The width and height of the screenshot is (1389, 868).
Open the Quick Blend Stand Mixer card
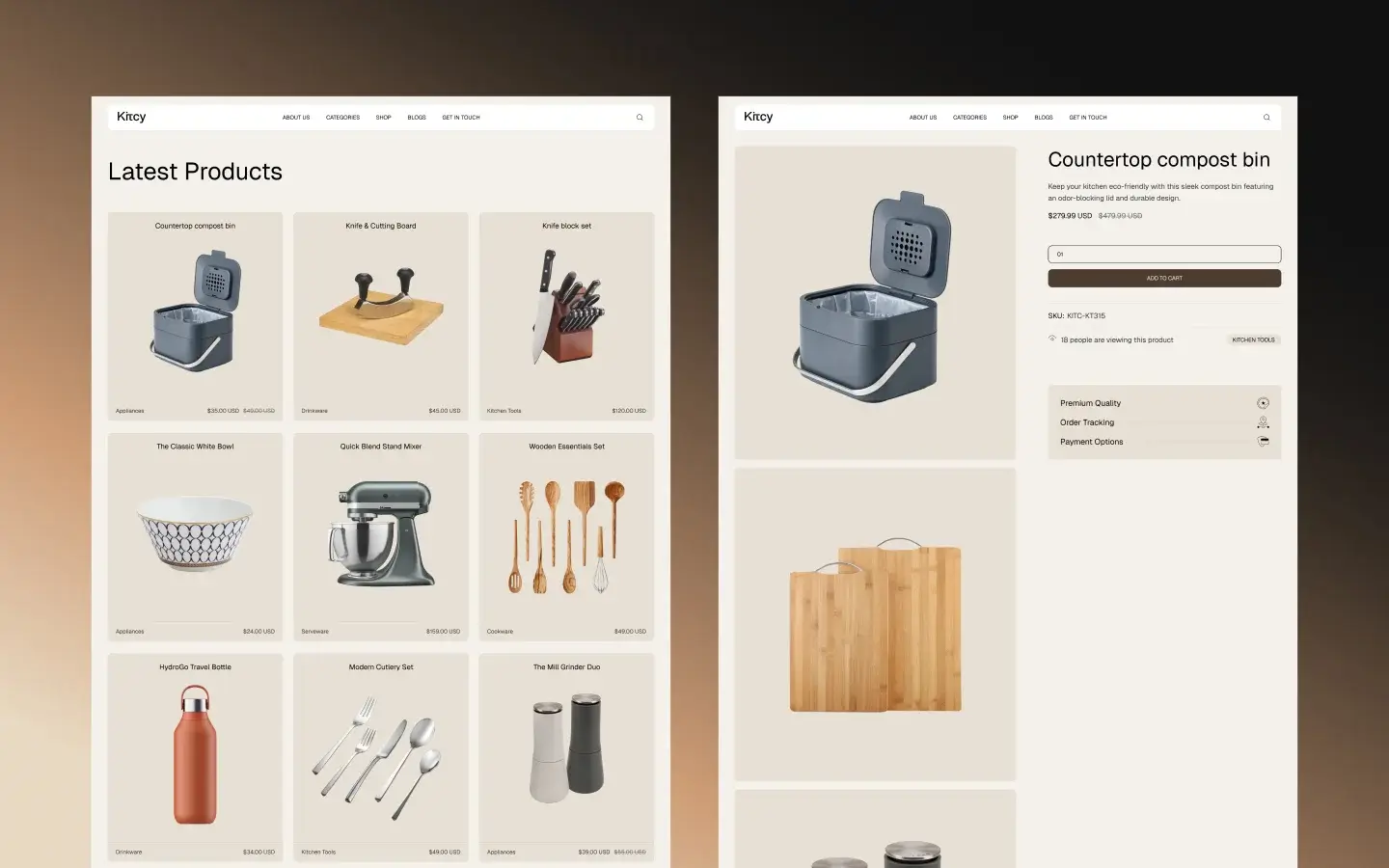381,537
